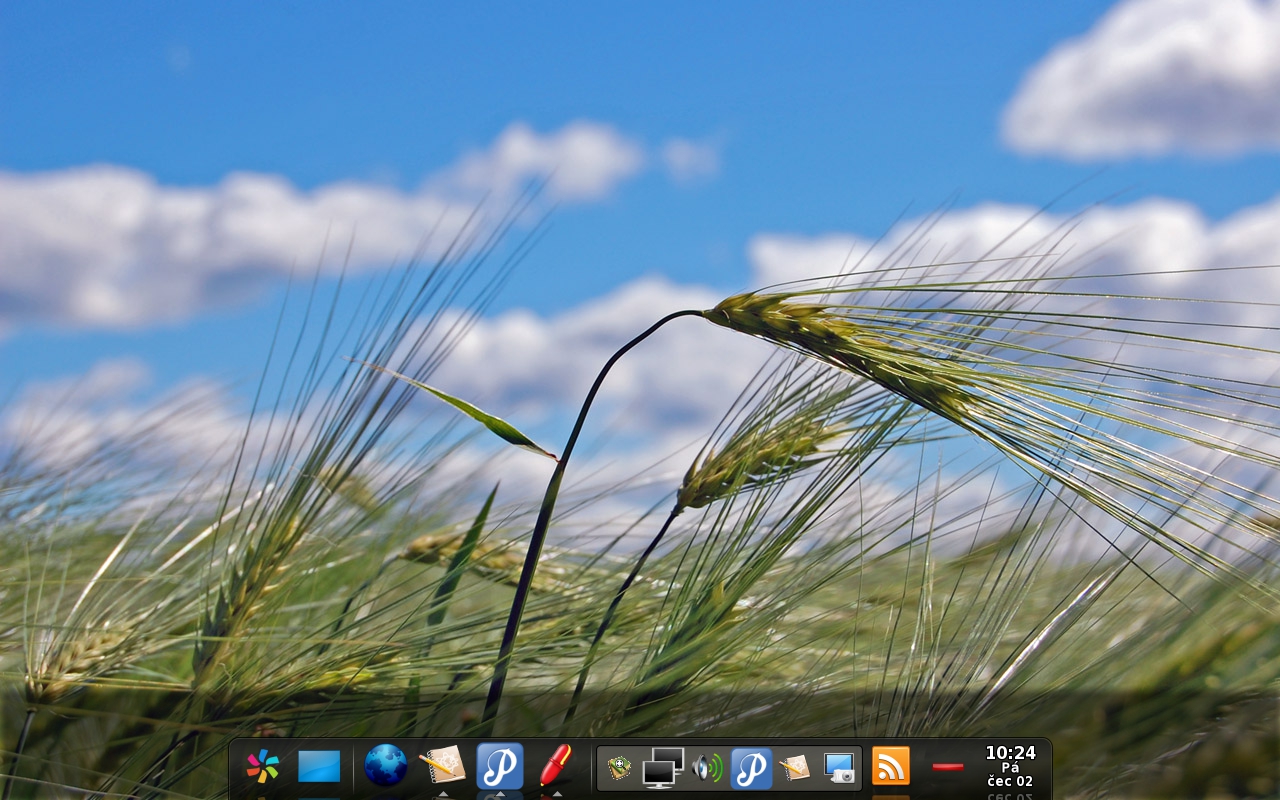Click the blue desktop rectangle icon
Image resolution: width=1280 pixels, height=800 pixels.
click(x=319, y=766)
